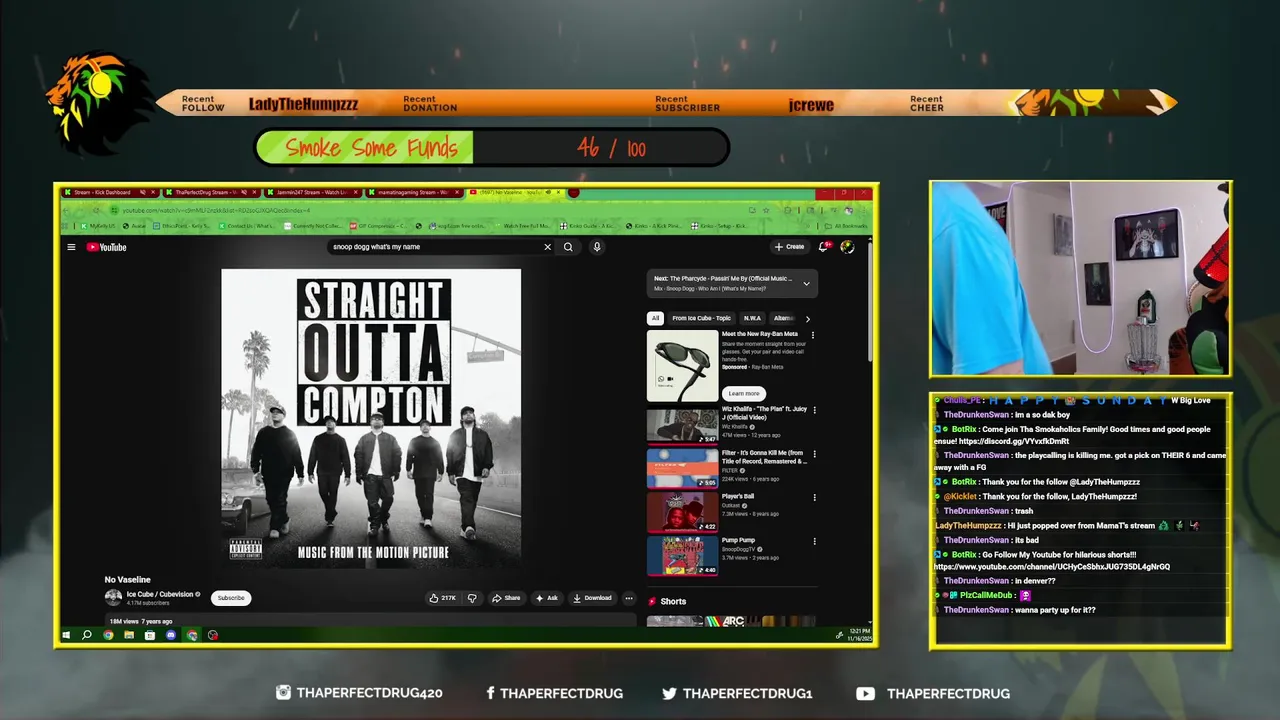Click the Ray-Ban Meta sunglasses ad image

point(682,365)
